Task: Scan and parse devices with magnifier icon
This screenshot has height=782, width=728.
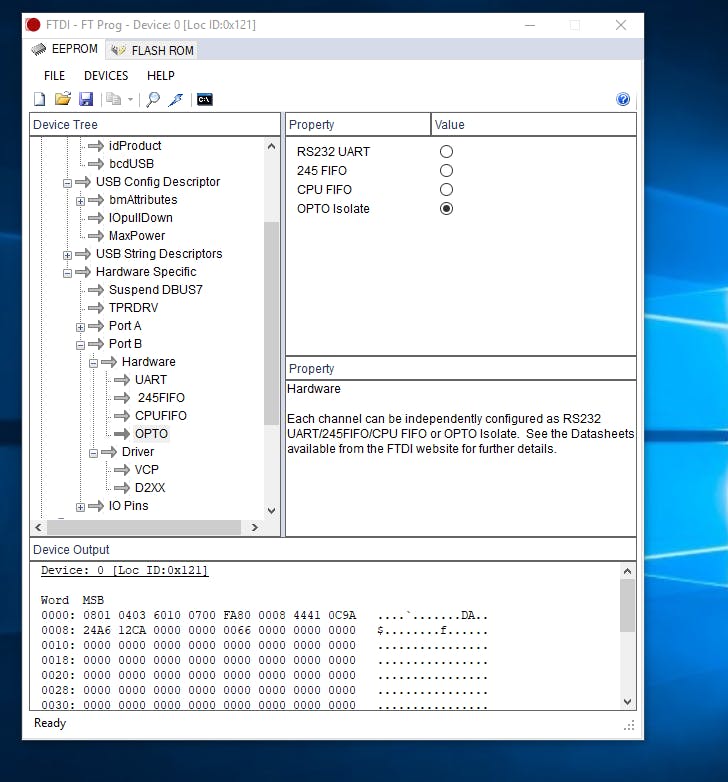Action: (153, 99)
